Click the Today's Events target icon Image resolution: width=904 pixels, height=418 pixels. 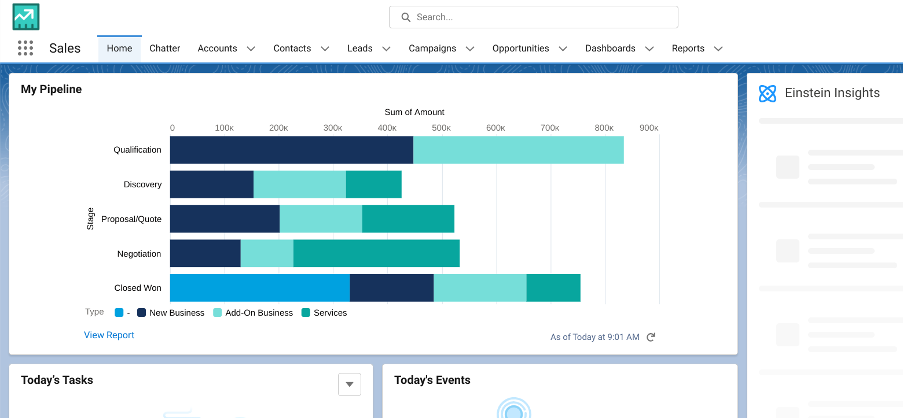[513, 409]
